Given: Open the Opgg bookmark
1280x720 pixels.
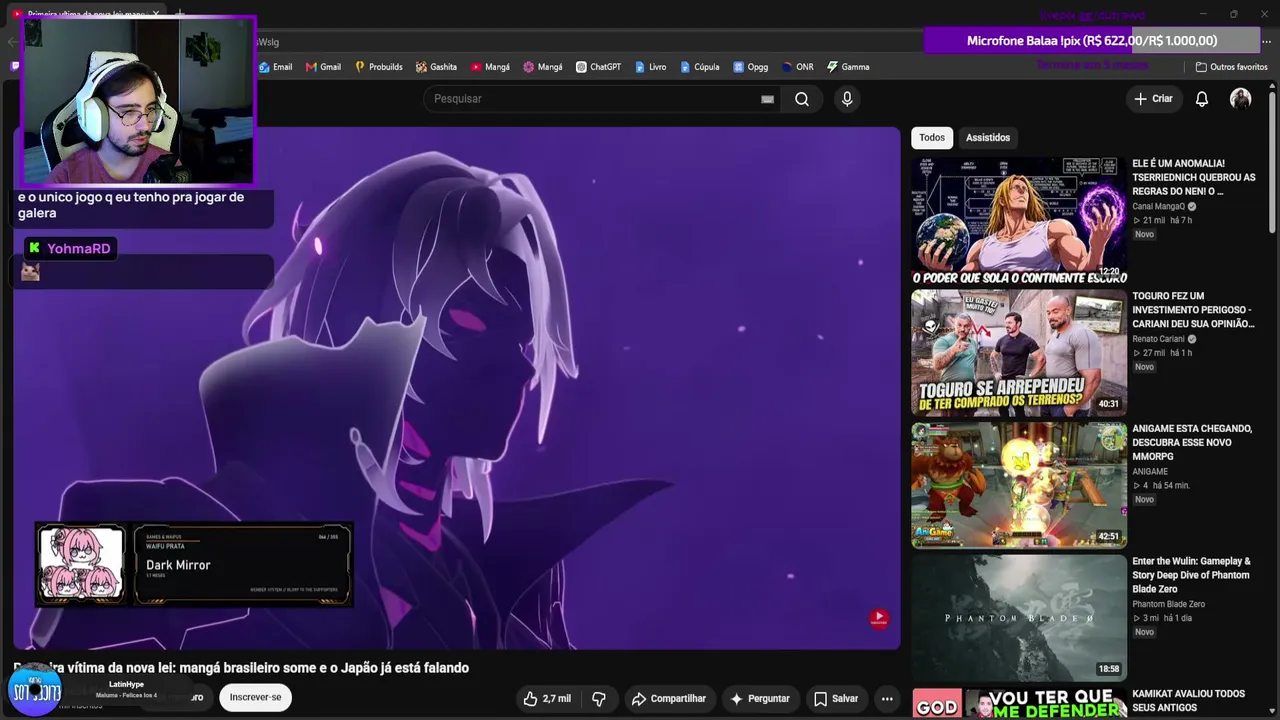Looking at the screenshot, I should [x=750, y=67].
